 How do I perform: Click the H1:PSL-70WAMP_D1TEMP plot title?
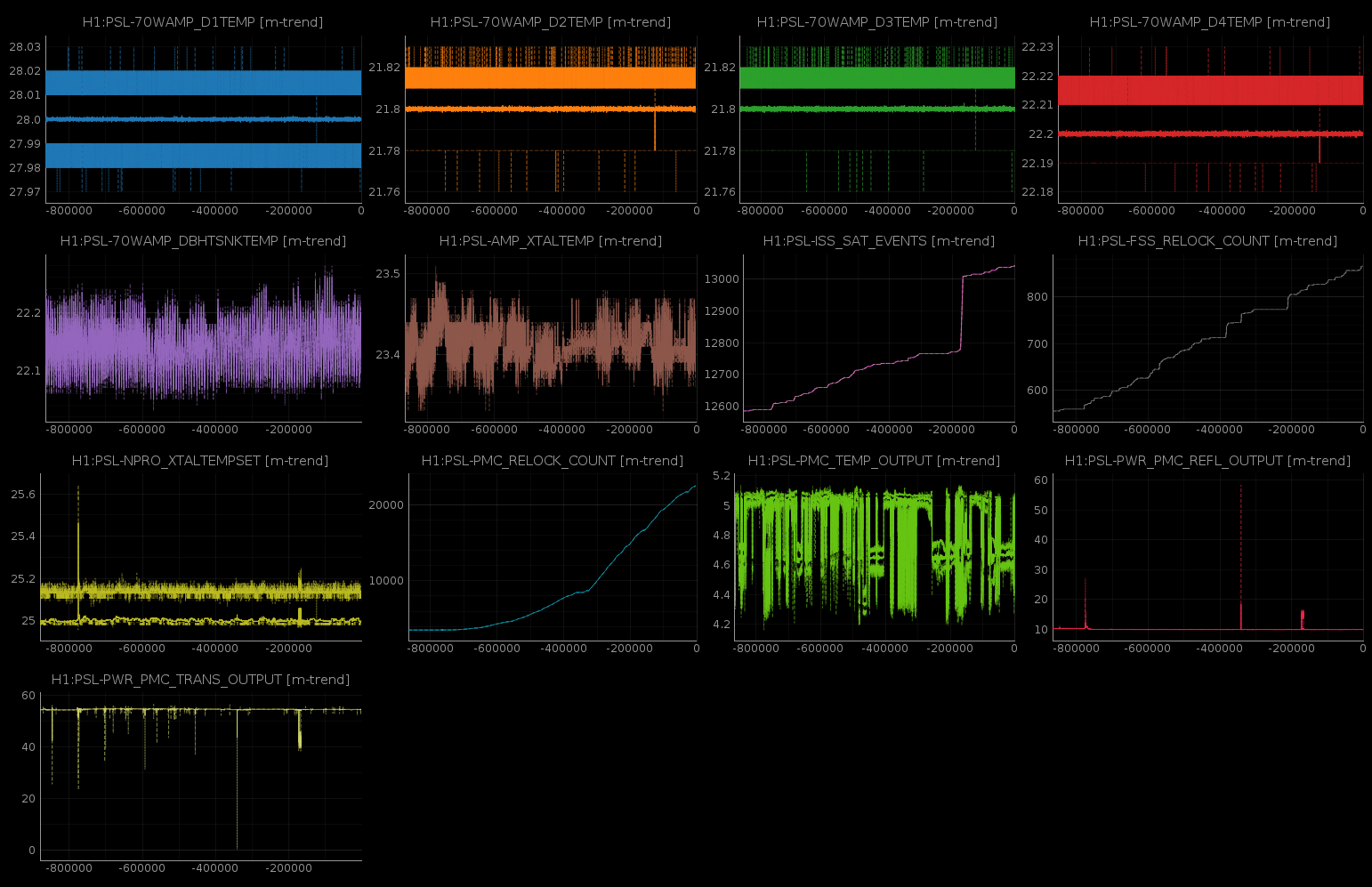pos(203,22)
